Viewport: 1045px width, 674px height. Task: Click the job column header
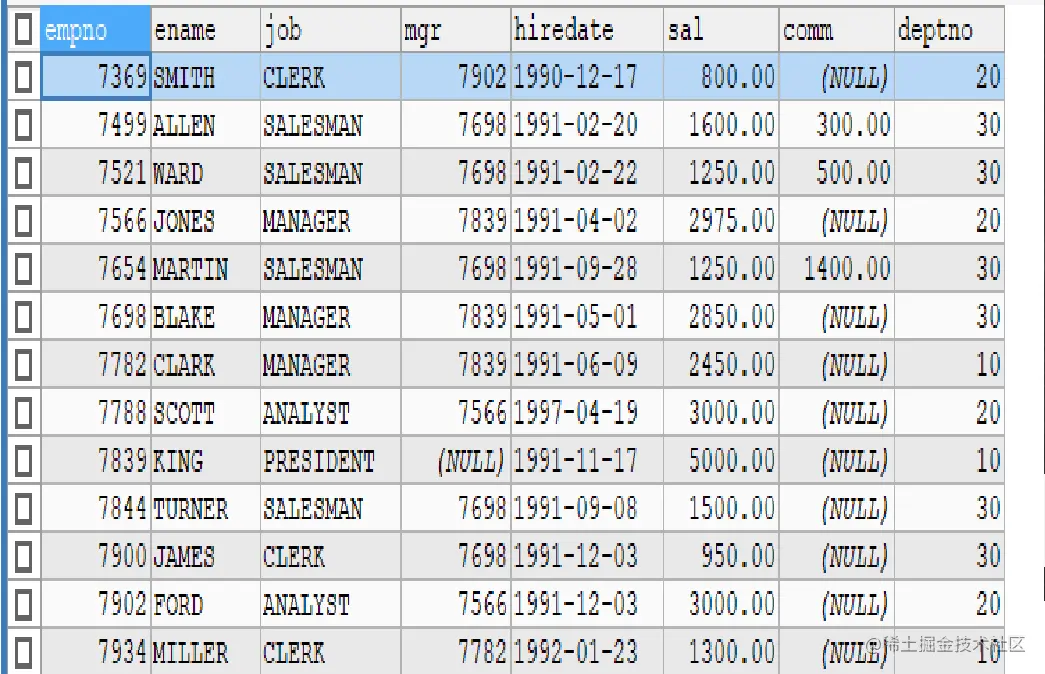[x=331, y=29]
